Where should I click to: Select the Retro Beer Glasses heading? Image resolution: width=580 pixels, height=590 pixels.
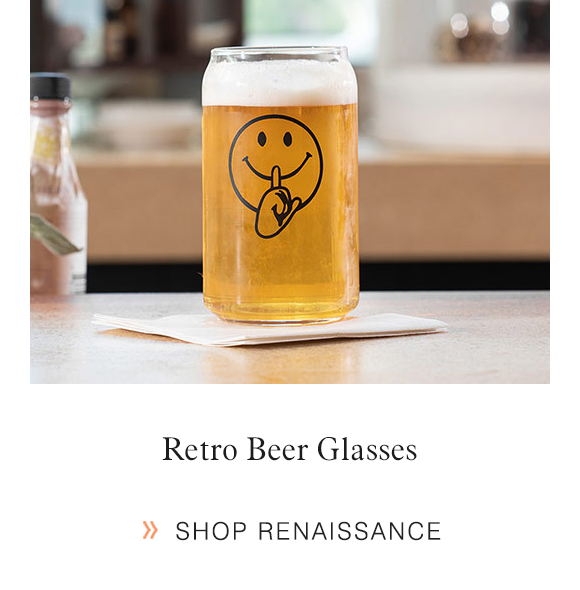point(289,449)
